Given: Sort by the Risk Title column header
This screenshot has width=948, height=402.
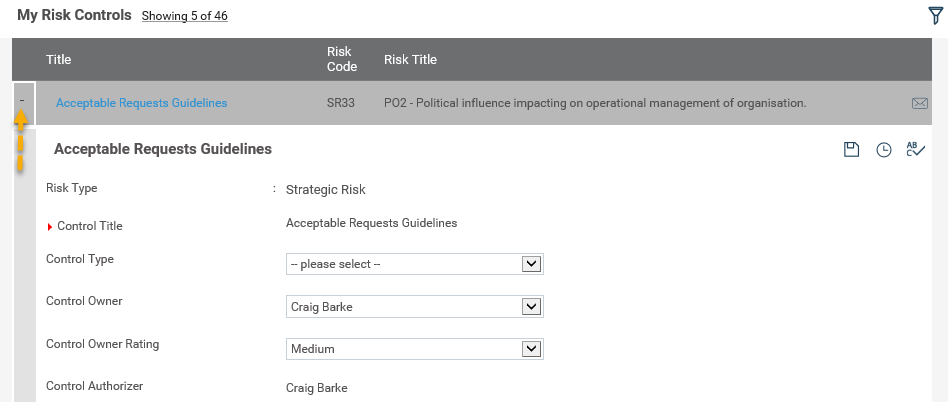Looking at the screenshot, I should click(x=410, y=59).
